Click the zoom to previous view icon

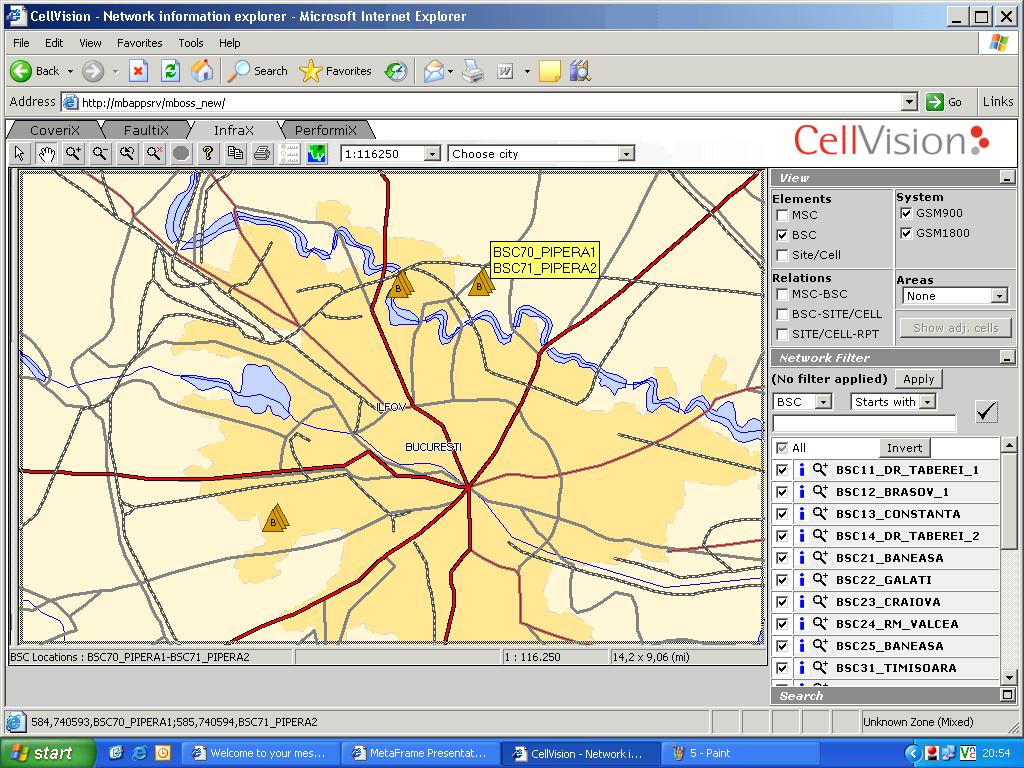coord(127,153)
